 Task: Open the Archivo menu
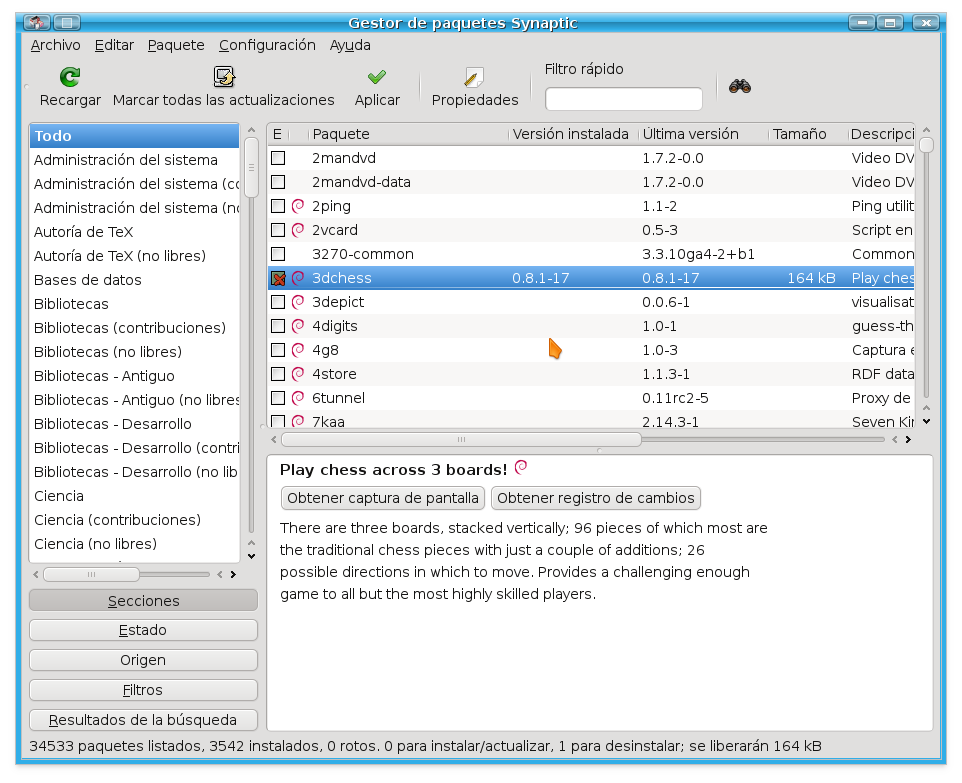coord(55,45)
